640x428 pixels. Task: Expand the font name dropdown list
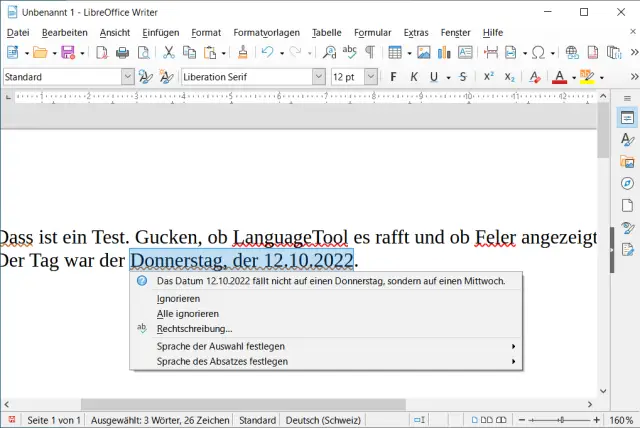tap(319, 77)
